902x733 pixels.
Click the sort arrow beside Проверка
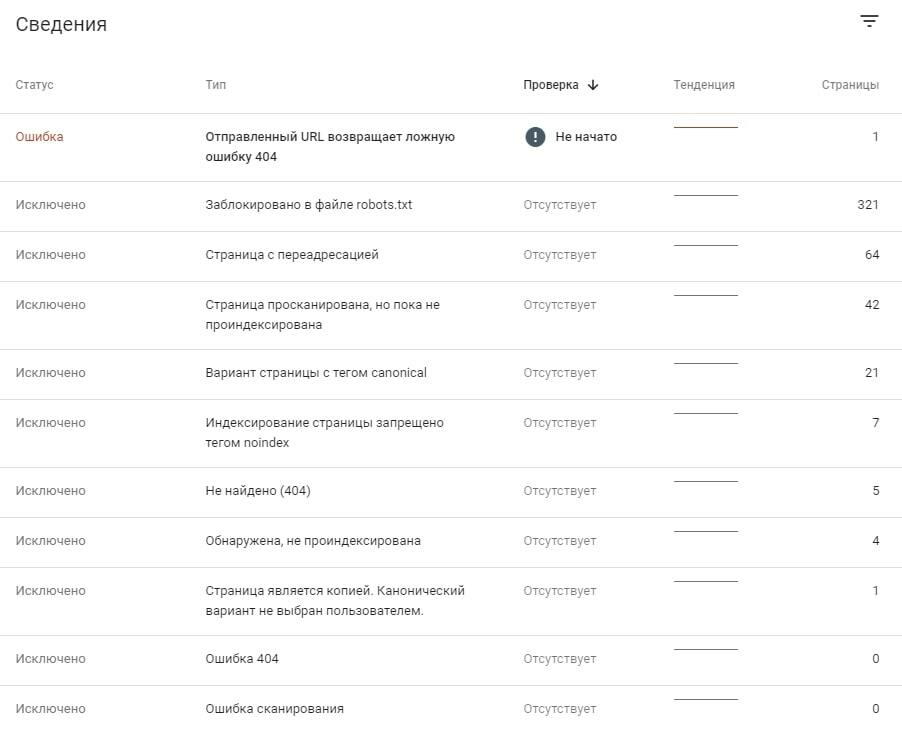593,85
